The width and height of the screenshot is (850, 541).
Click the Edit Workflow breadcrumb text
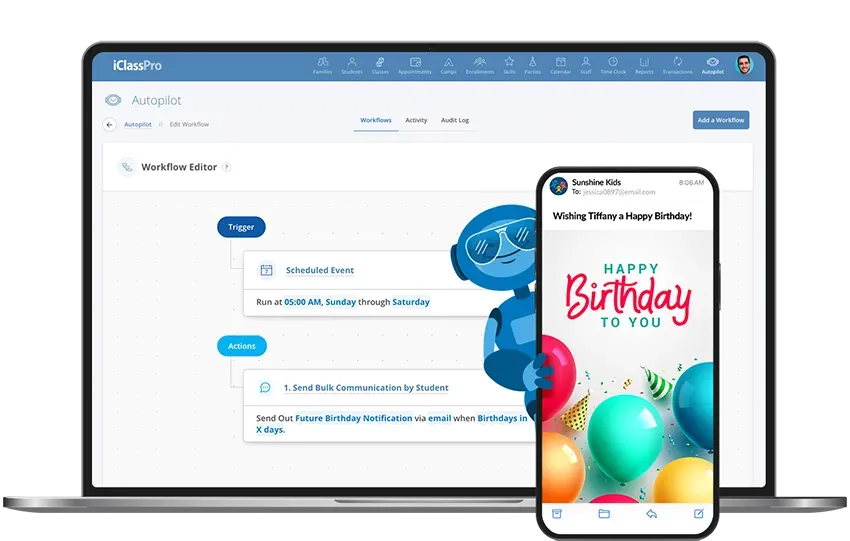(189, 125)
